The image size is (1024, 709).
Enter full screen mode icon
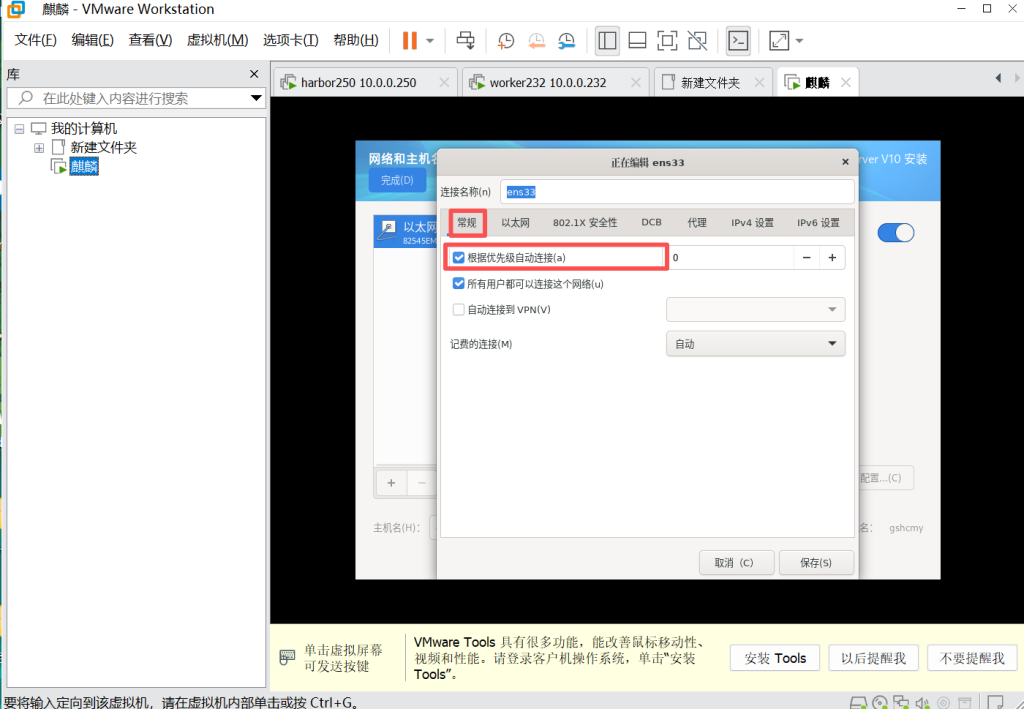click(x=667, y=41)
